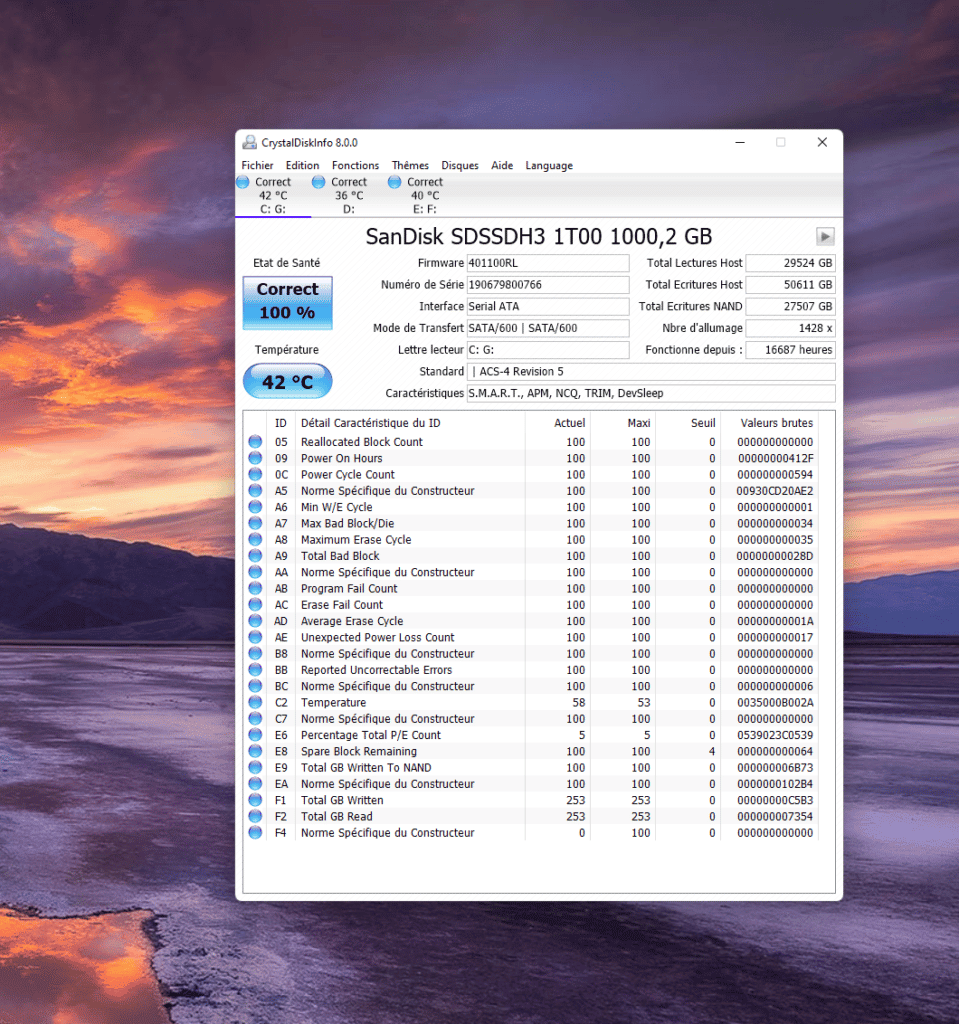Click status icon of Maximum Erase Cycle row
Screen dimensions: 959x1024
tap(255, 539)
